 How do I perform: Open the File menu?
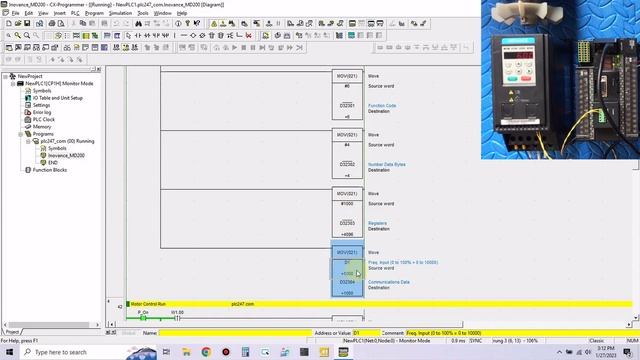pos(16,13)
